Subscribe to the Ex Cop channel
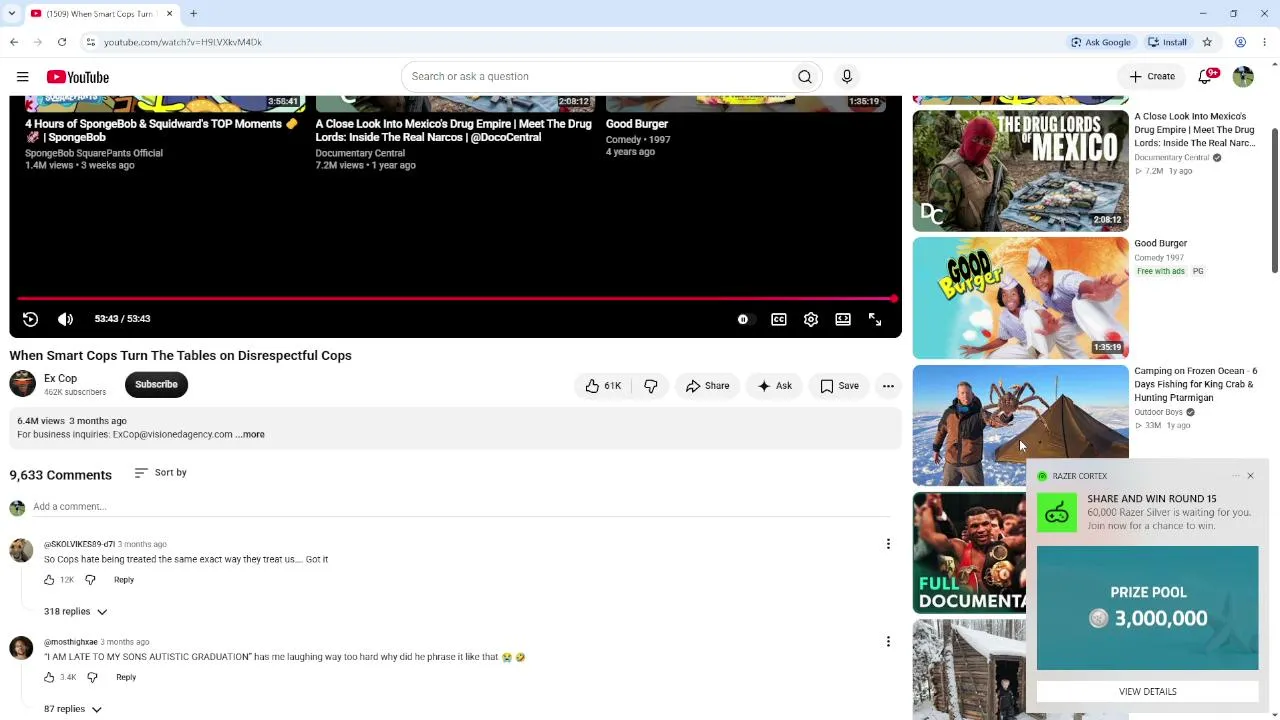1280x720 pixels. click(156, 385)
